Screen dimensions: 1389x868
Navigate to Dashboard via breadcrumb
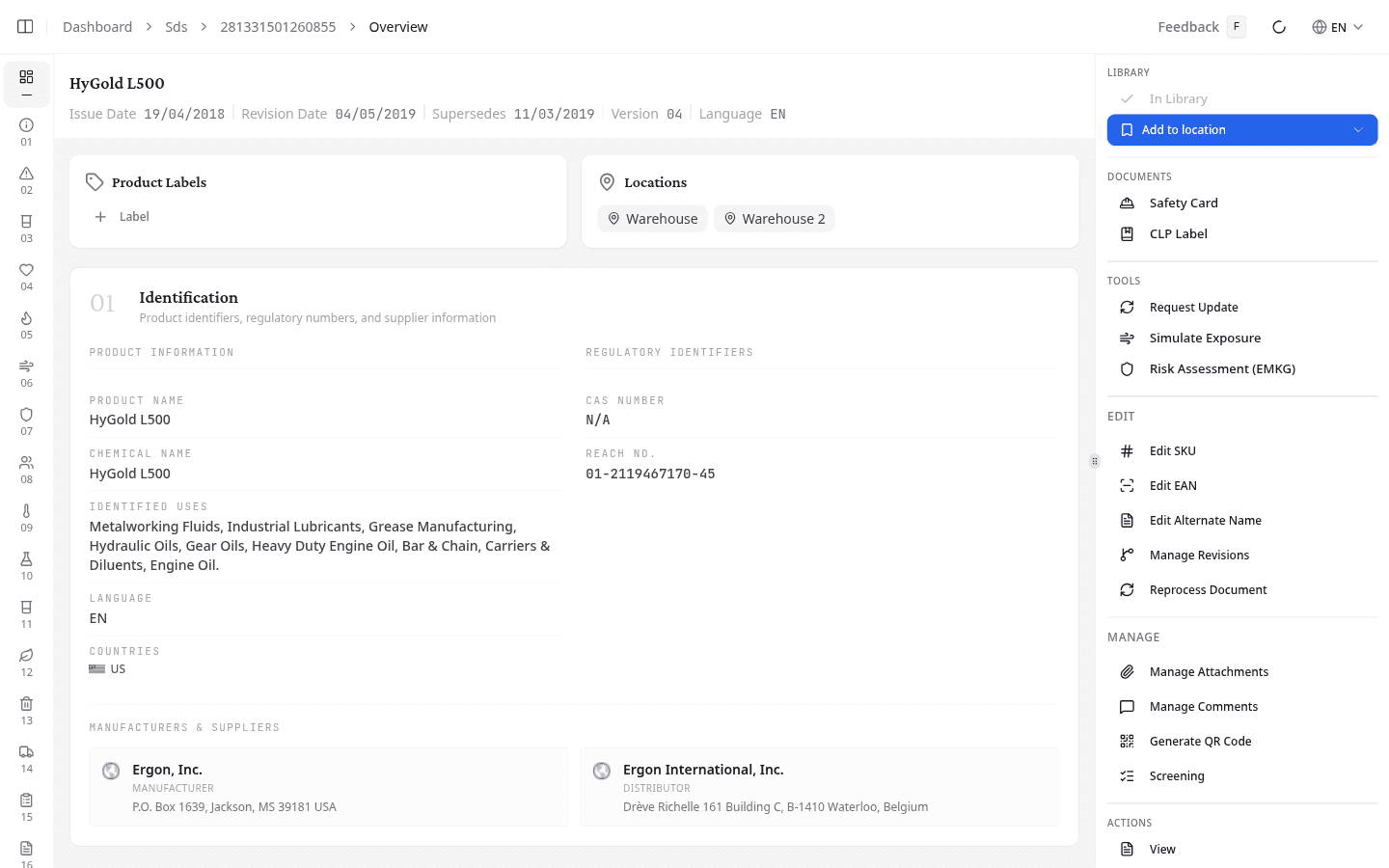pyautogui.click(x=97, y=26)
